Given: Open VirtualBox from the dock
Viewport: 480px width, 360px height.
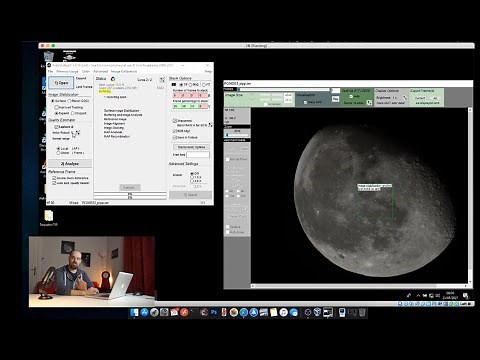Looking at the screenshot, I should coord(318,312).
